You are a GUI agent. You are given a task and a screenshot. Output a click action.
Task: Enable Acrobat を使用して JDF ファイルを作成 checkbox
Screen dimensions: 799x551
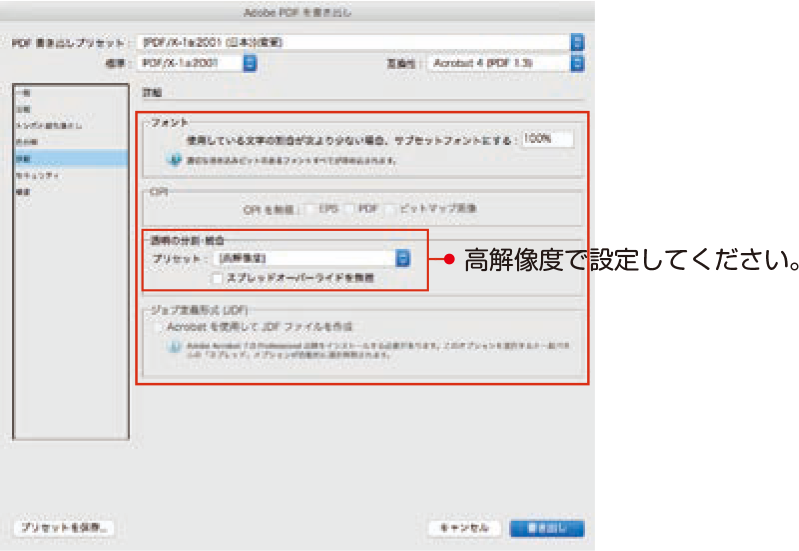coord(158,327)
